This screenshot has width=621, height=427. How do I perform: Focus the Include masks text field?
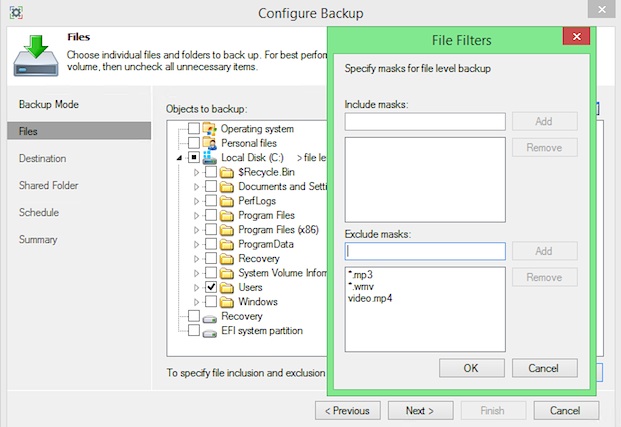click(x=425, y=122)
